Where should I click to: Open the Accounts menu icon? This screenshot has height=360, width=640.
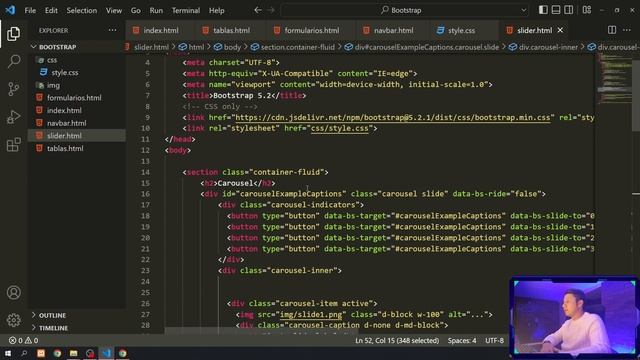[x=13, y=292]
